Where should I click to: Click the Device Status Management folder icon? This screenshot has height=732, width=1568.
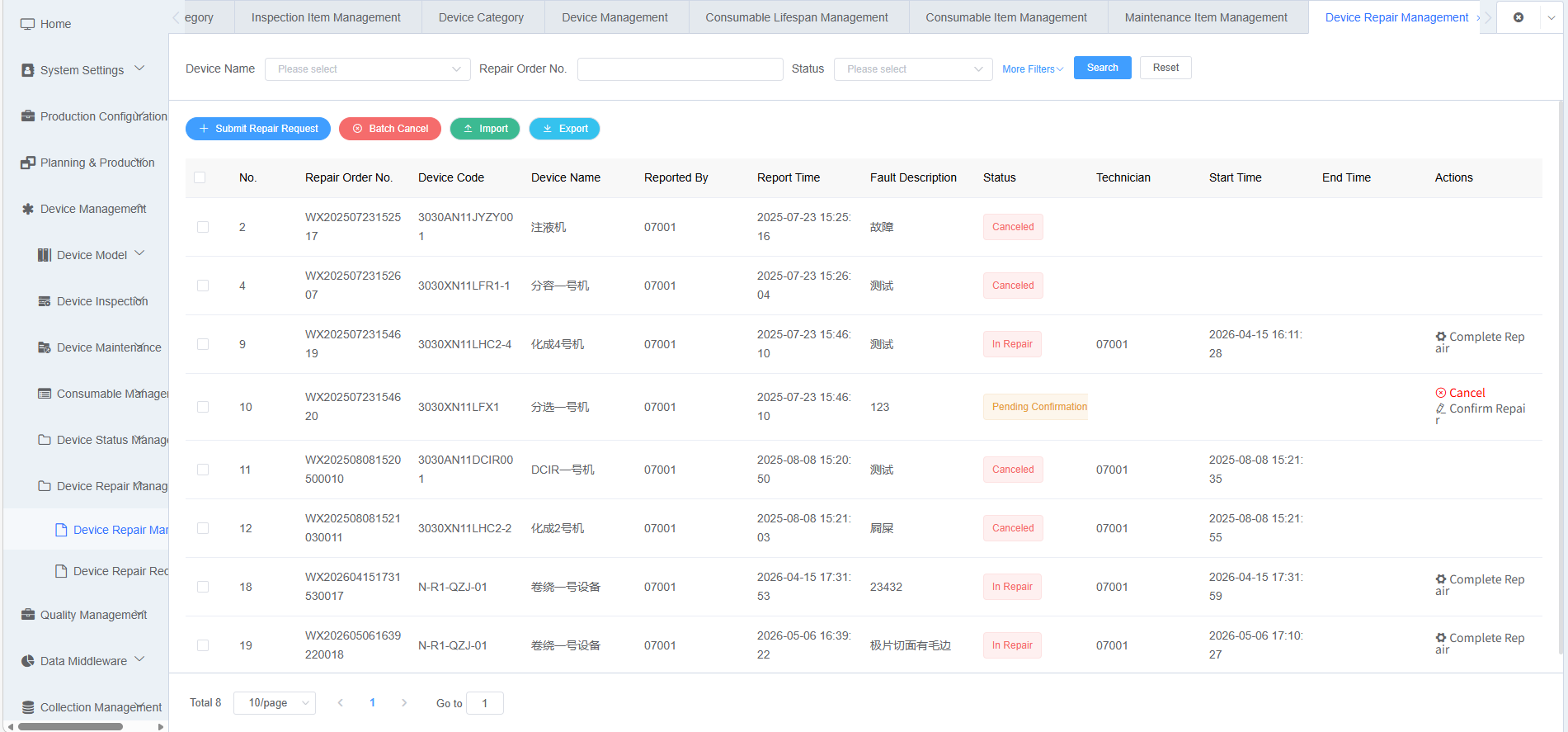(45, 440)
